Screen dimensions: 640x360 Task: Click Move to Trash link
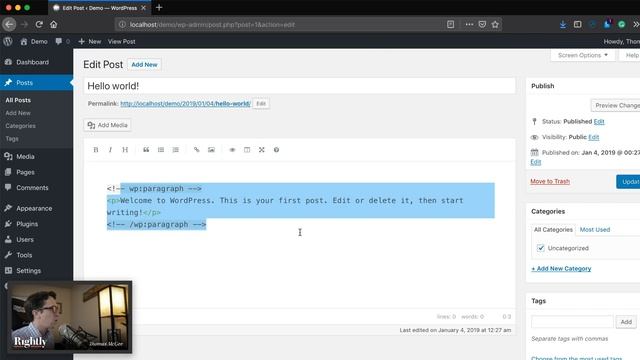click(x=550, y=181)
